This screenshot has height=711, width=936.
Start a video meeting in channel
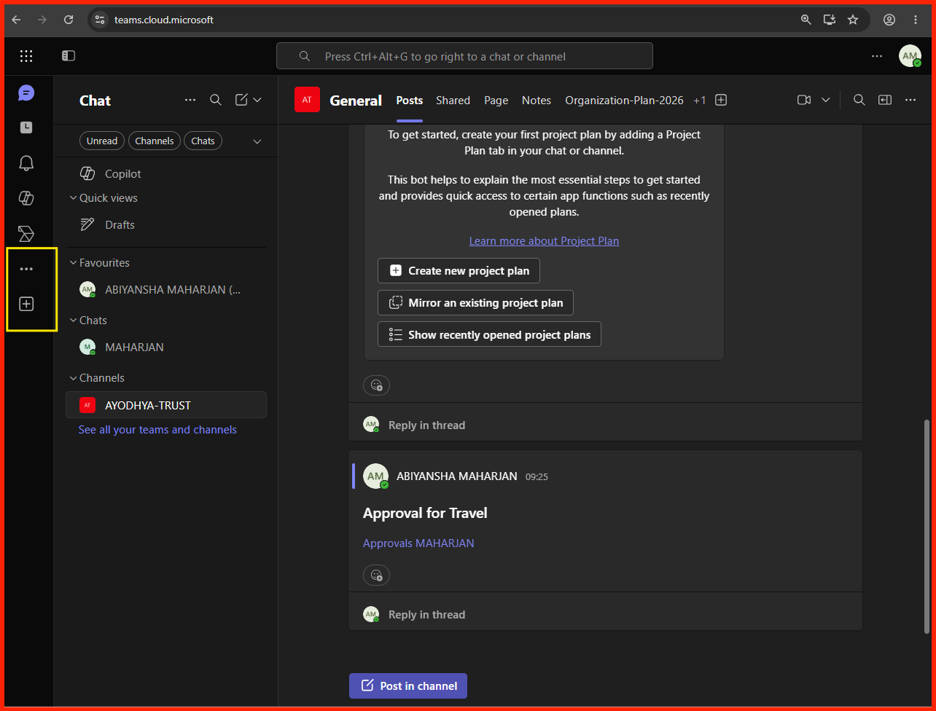tap(804, 100)
